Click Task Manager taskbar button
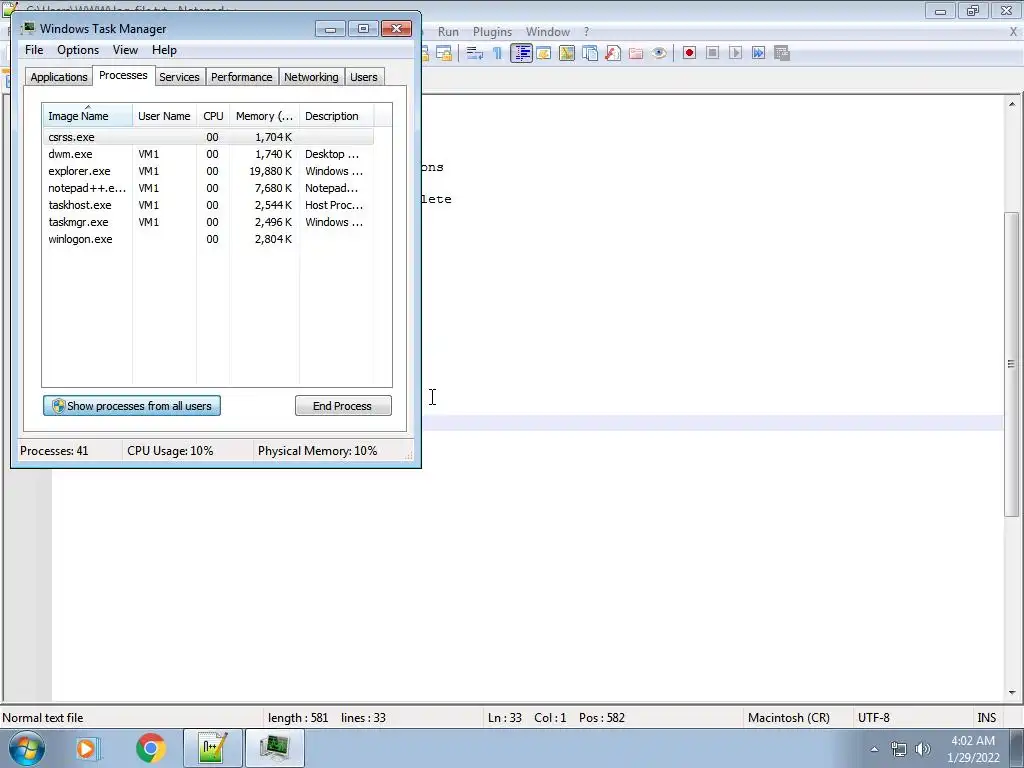 tap(274, 748)
